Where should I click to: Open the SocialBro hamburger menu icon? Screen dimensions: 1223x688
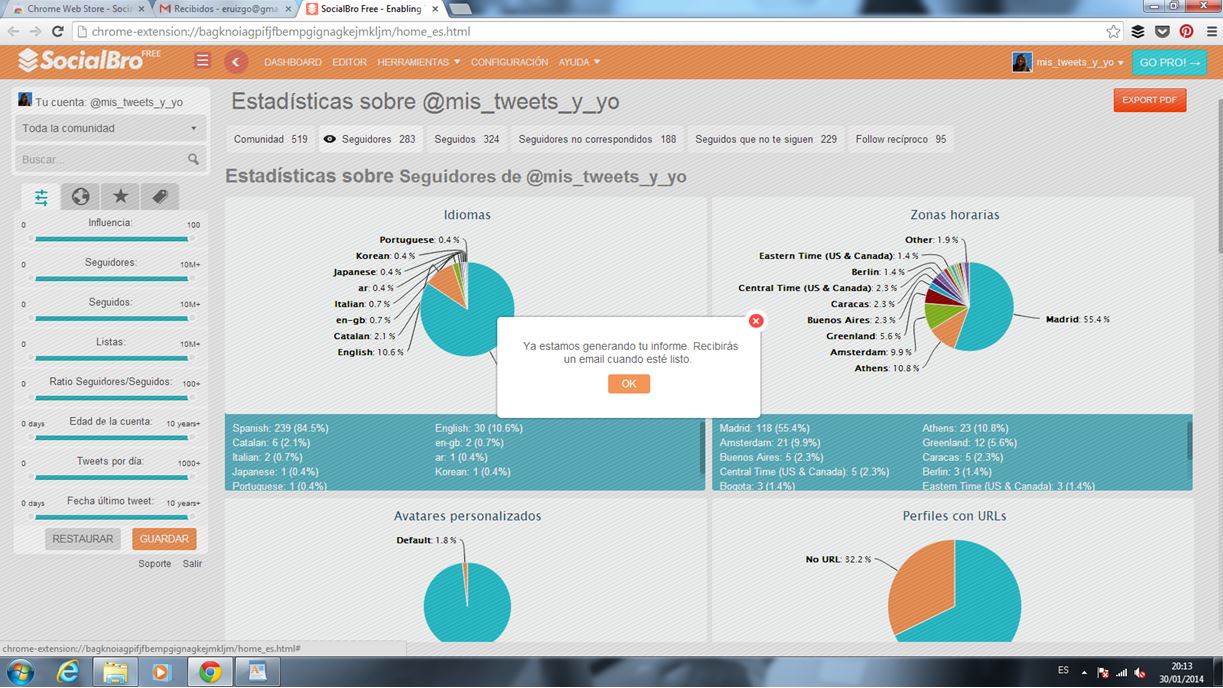point(202,61)
